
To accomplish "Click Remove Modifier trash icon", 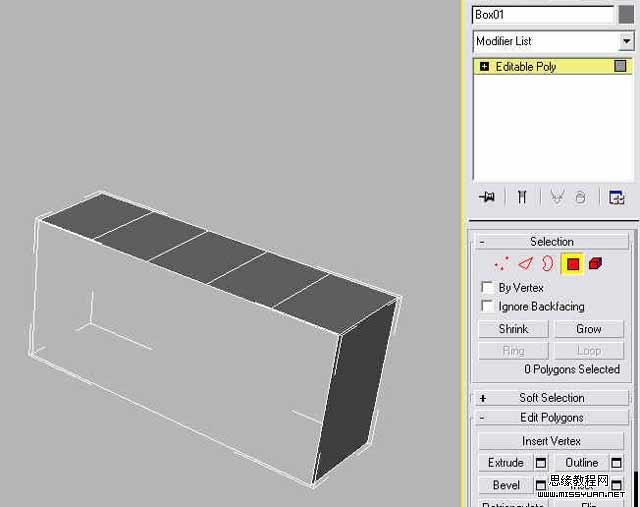I will click(580, 197).
